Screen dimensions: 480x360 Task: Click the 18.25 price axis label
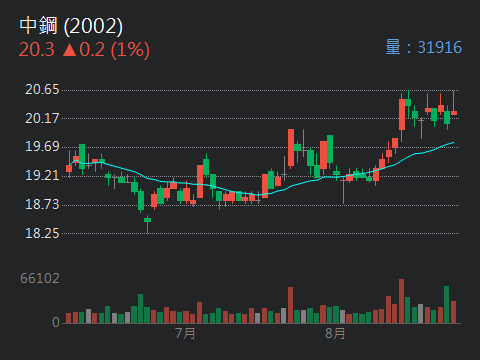[x=42, y=233]
